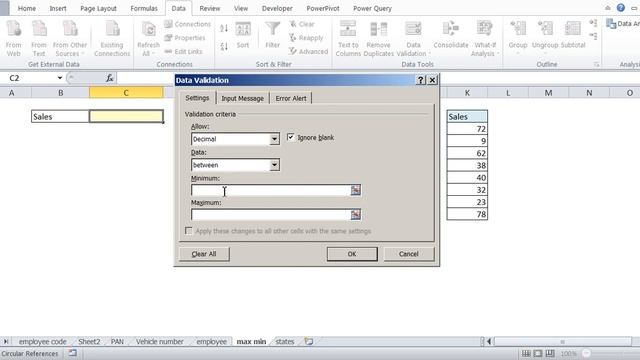The height and width of the screenshot is (360, 640).
Task: Select the Vehicle number sheet tab
Action: coord(160,342)
